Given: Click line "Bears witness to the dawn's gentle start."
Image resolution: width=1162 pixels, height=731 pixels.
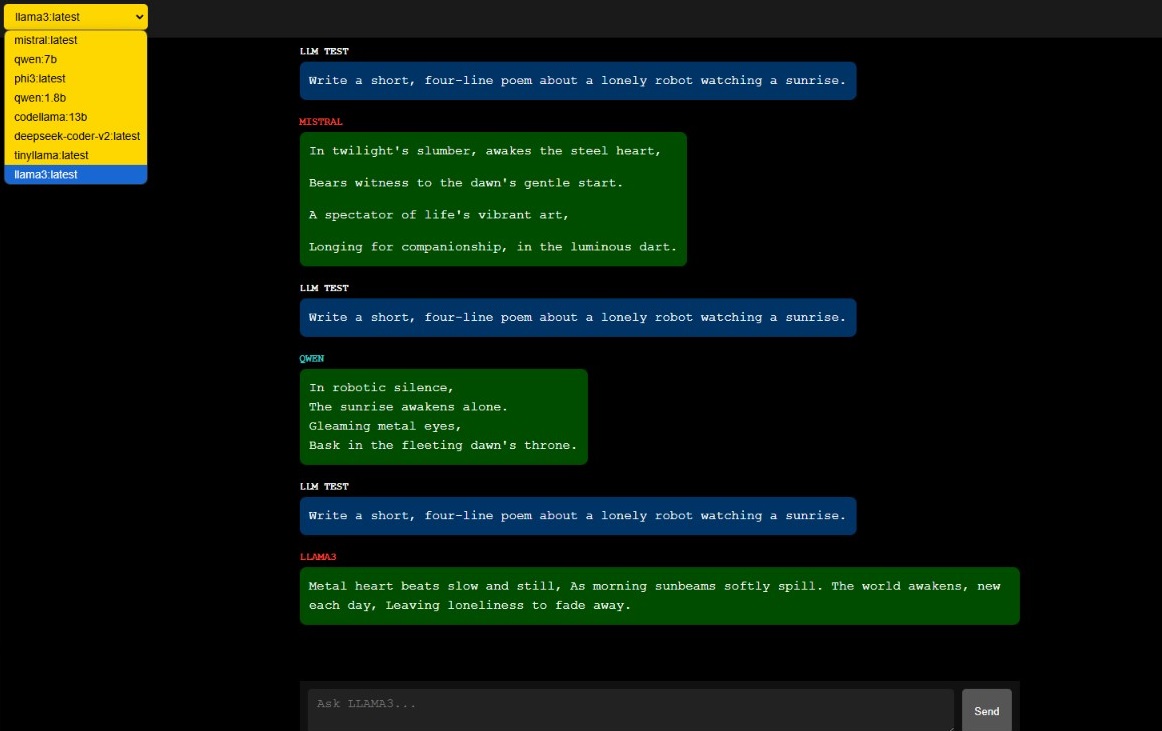Looking at the screenshot, I should tap(466, 183).
